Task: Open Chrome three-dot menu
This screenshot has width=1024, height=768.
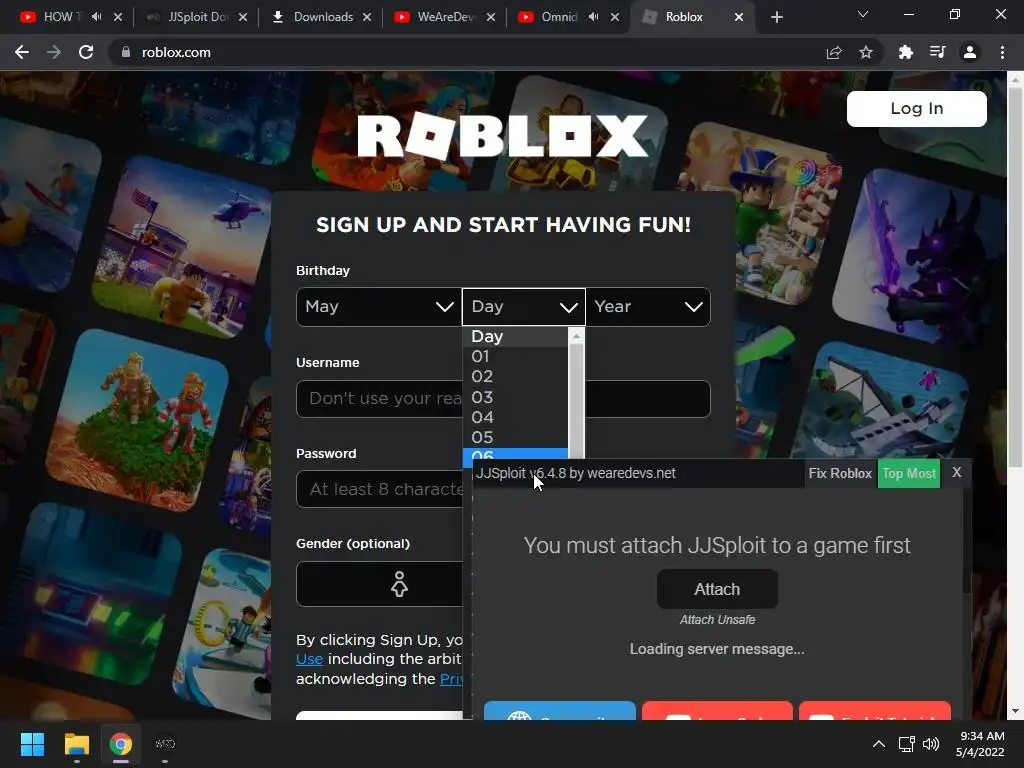Action: [x=1002, y=52]
